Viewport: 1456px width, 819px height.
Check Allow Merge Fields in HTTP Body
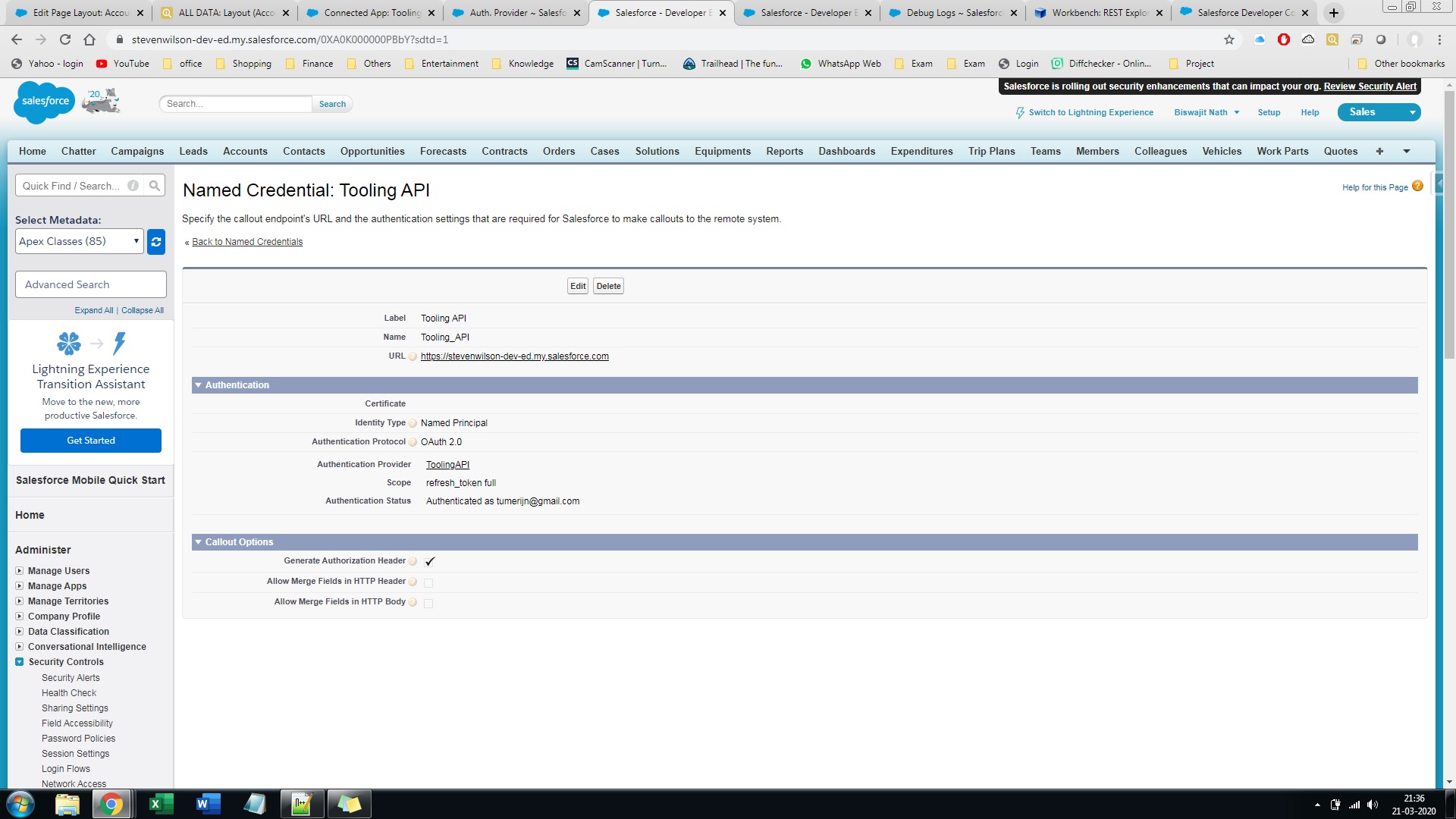click(x=428, y=603)
